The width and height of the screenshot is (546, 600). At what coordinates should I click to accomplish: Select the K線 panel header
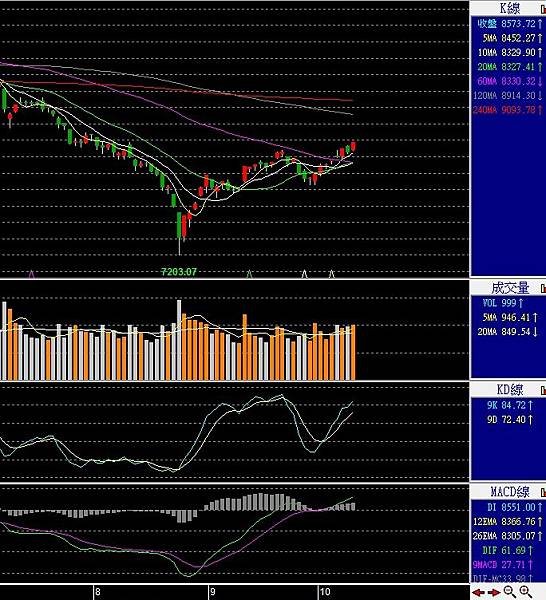[508, 8]
